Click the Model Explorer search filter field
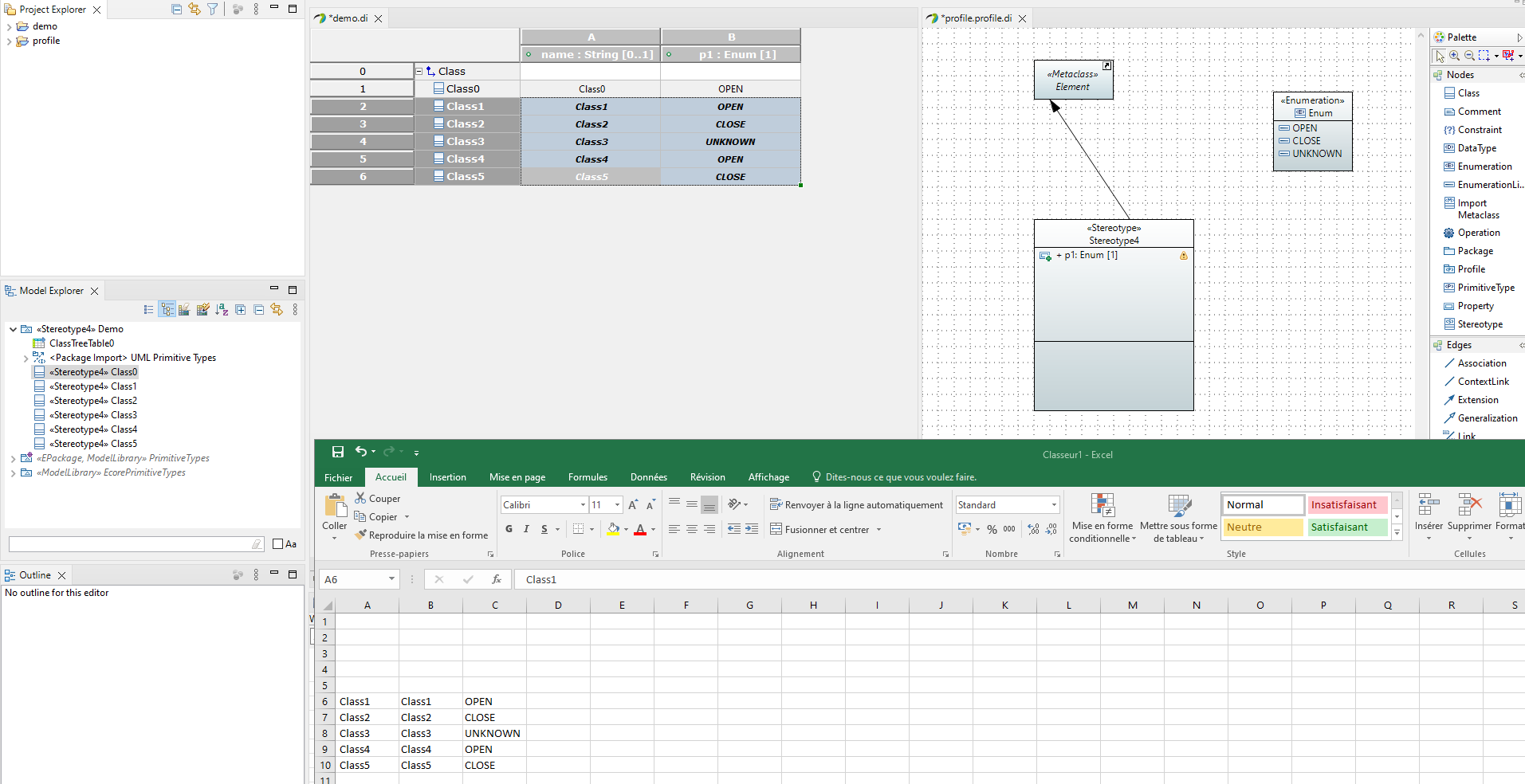This screenshot has width=1525, height=784. (137, 544)
